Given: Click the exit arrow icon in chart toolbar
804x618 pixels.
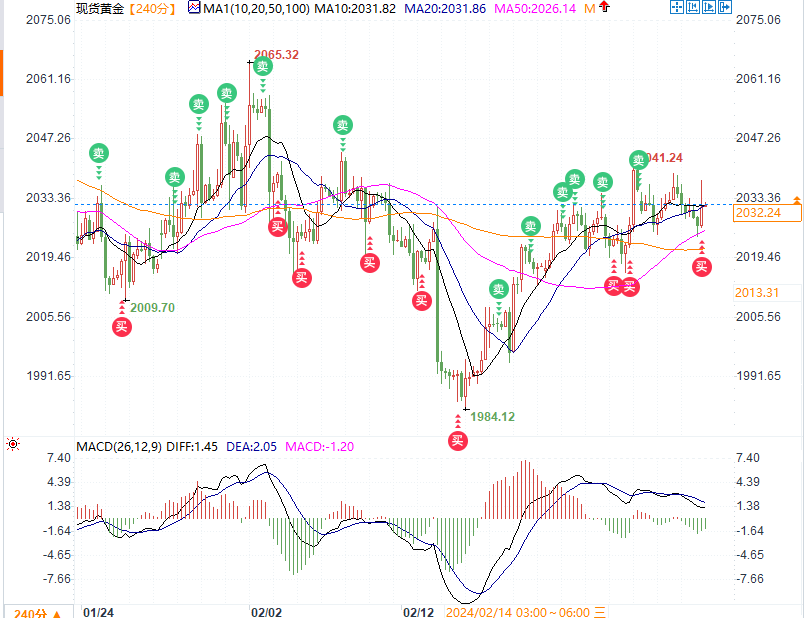Looking at the screenshot, I should pyautogui.click(x=725, y=7).
